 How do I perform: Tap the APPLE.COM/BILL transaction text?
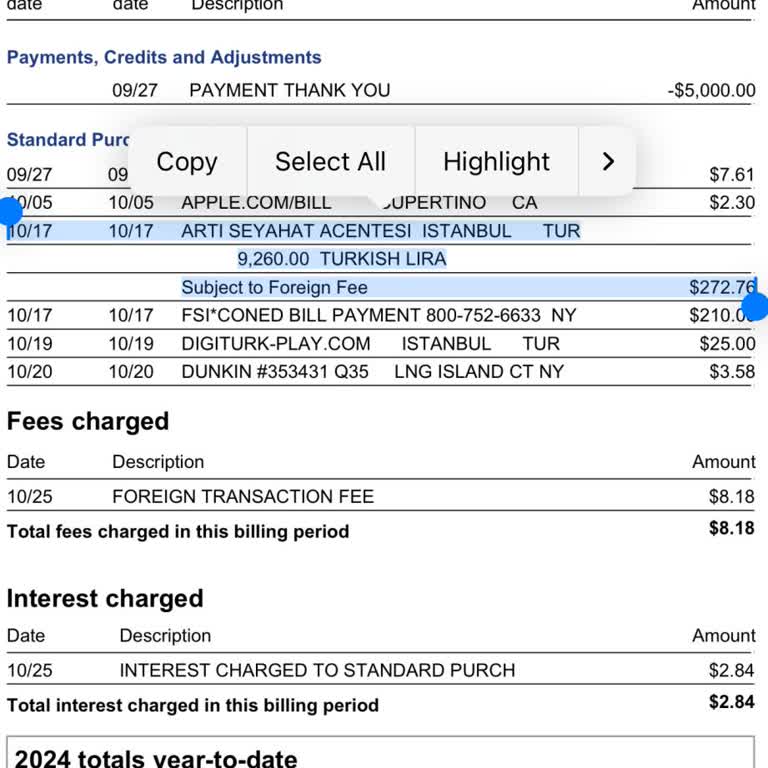(x=256, y=203)
